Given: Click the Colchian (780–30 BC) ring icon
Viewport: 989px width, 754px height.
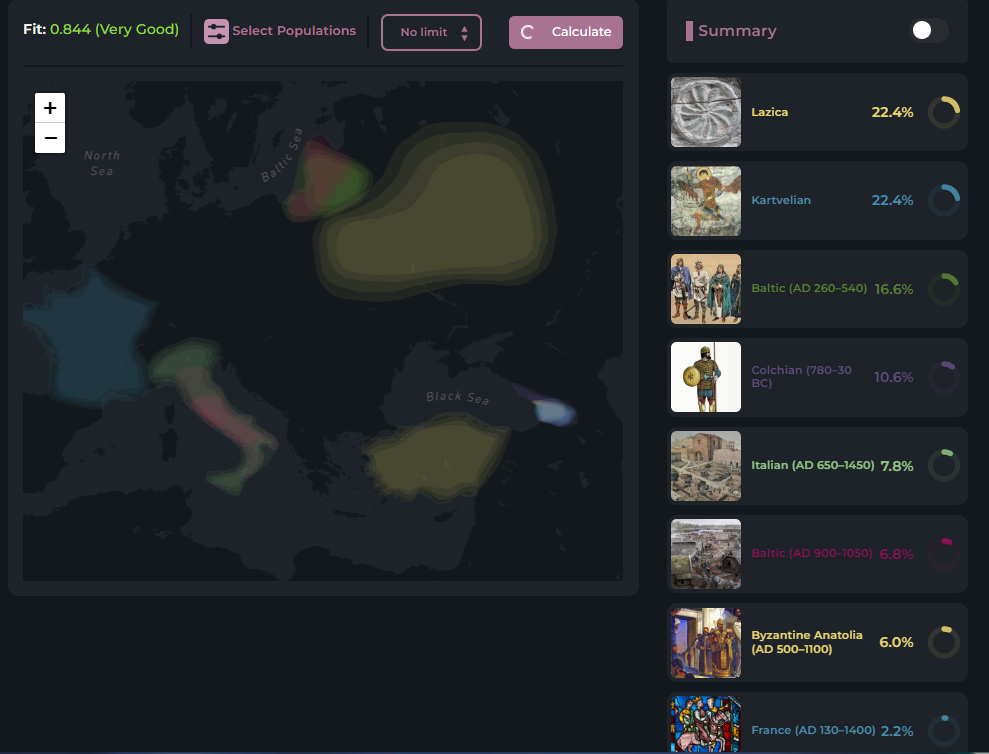Looking at the screenshot, I should click(943, 377).
